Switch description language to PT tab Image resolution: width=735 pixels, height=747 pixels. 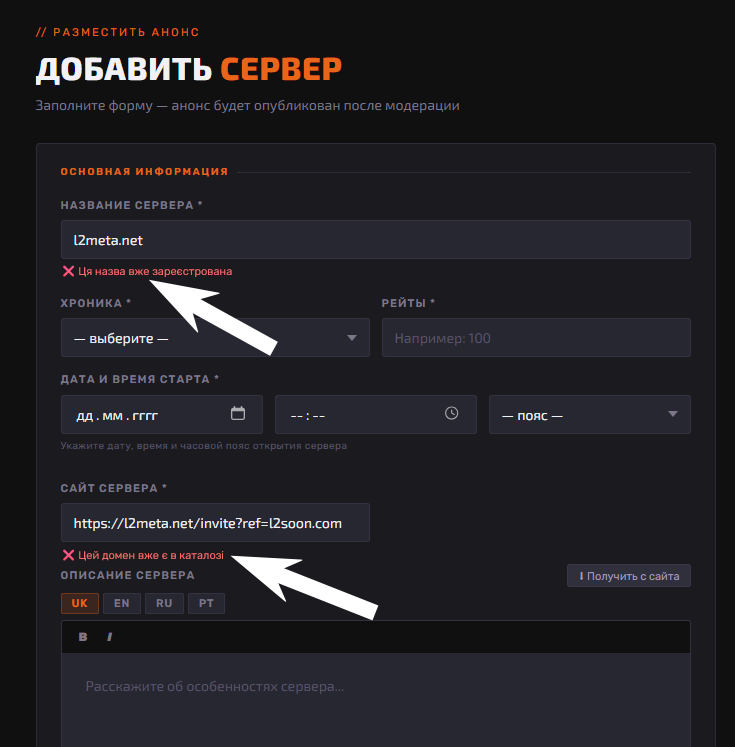point(206,603)
